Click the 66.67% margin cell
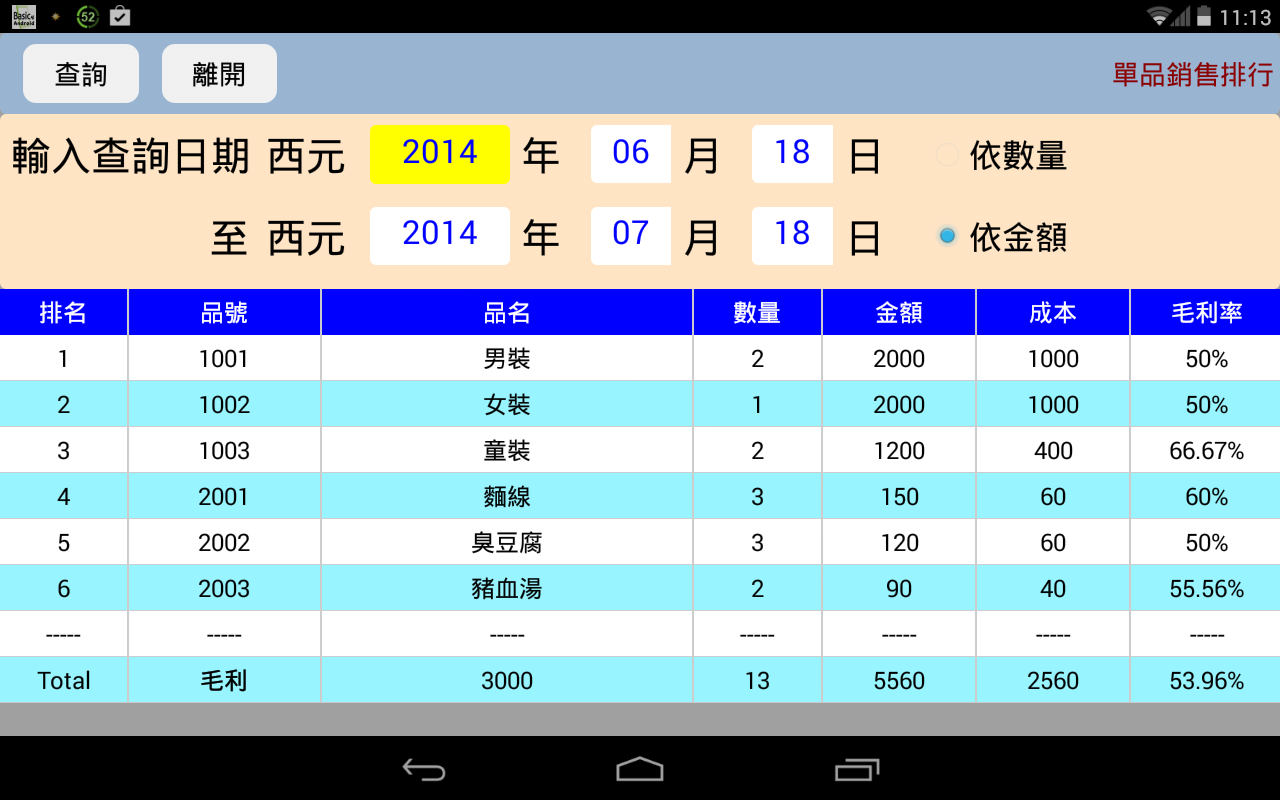1280x800 pixels. pos(1206,450)
